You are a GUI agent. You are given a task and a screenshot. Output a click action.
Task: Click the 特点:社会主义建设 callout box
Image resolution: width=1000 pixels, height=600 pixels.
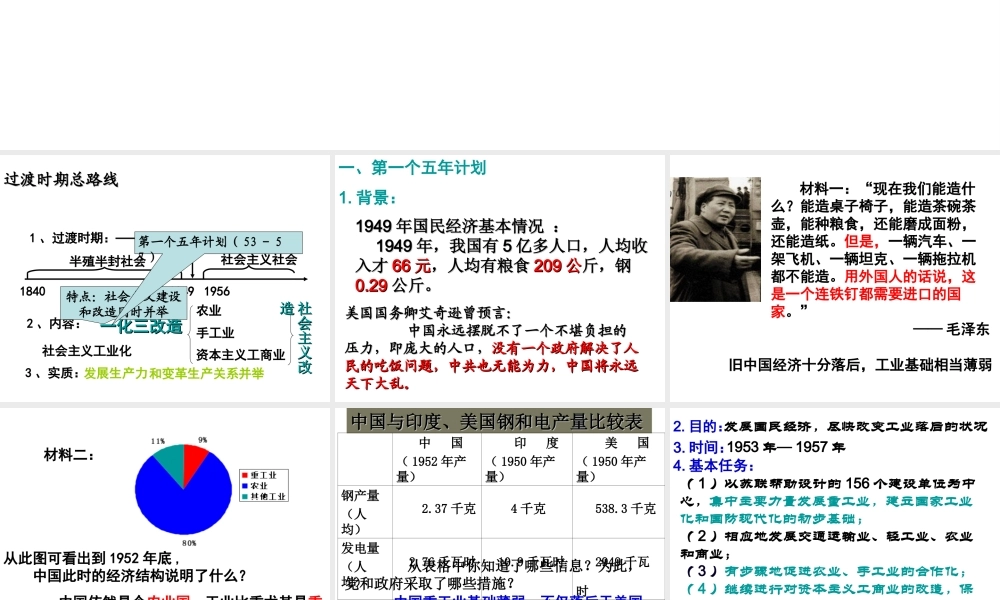(x=124, y=304)
